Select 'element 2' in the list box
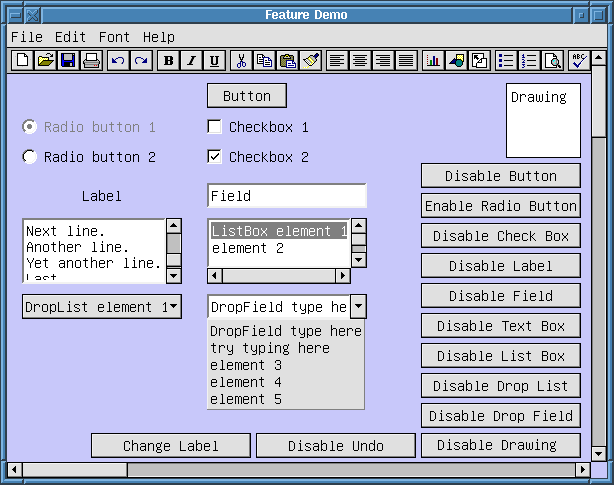The height and width of the screenshot is (485, 614). (278, 248)
